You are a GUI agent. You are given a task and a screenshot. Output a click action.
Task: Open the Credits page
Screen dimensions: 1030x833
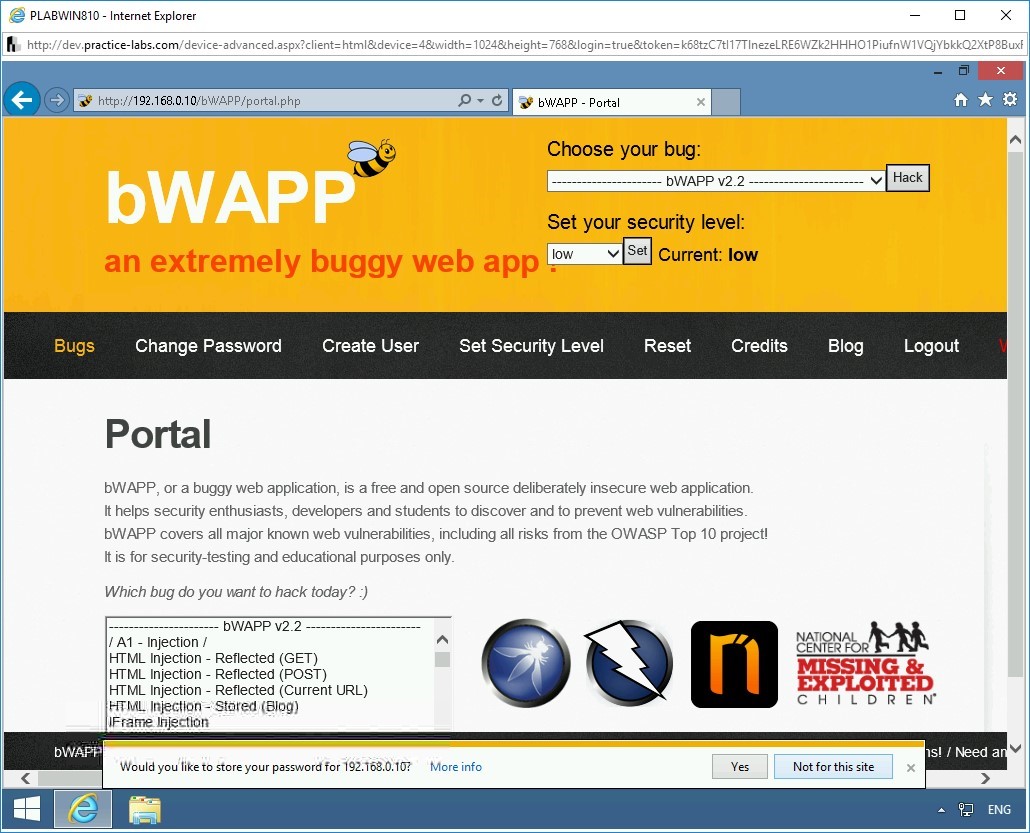click(759, 346)
